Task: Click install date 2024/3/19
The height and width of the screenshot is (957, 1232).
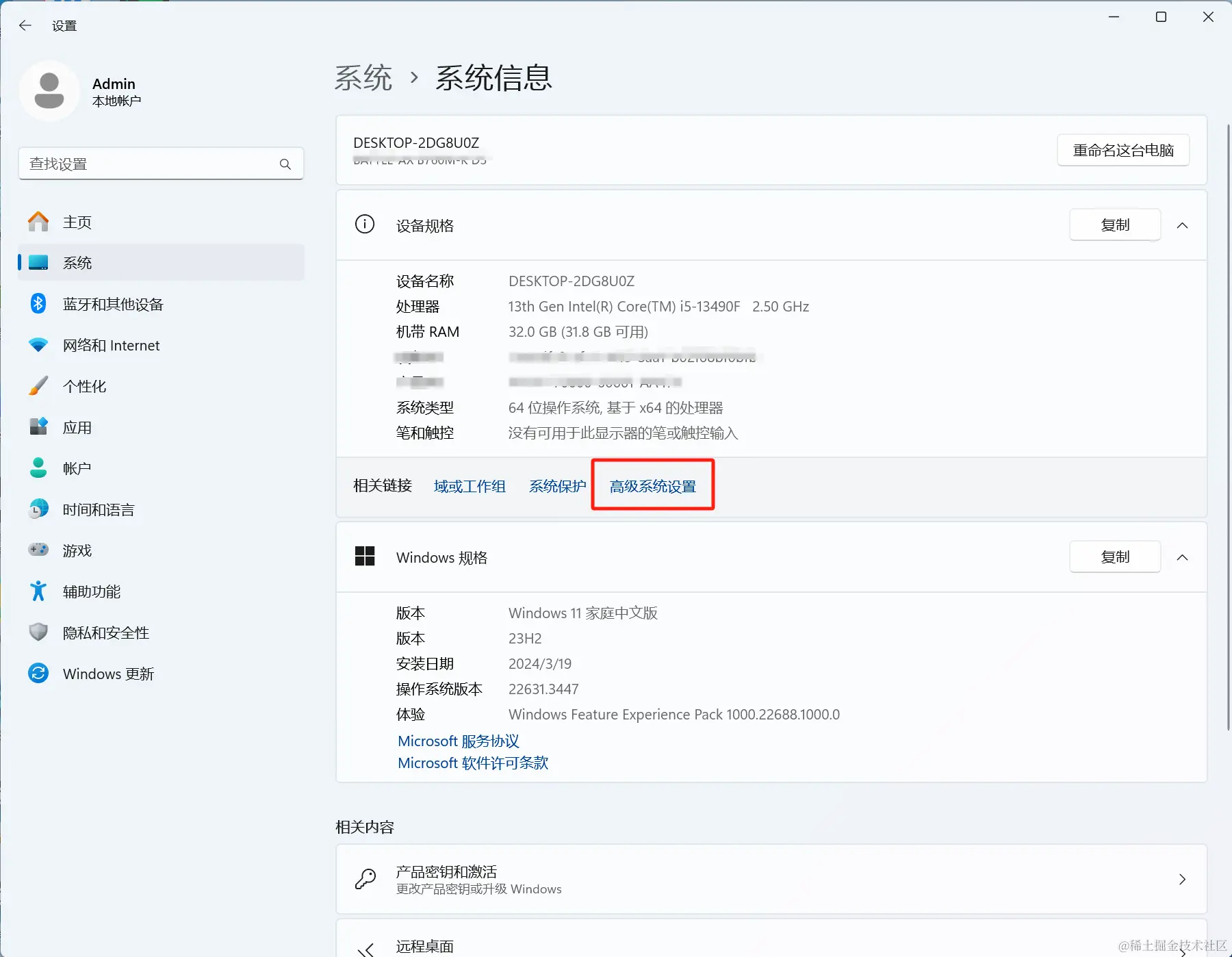Action: click(540, 664)
